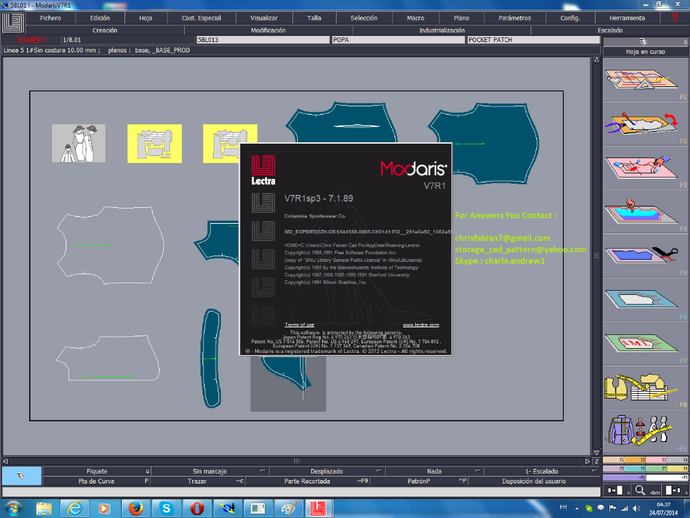Image resolution: width=690 pixels, height=518 pixels.
Task: Open the Visualizar menu
Action: pyautogui.click(x=264, y=18)
